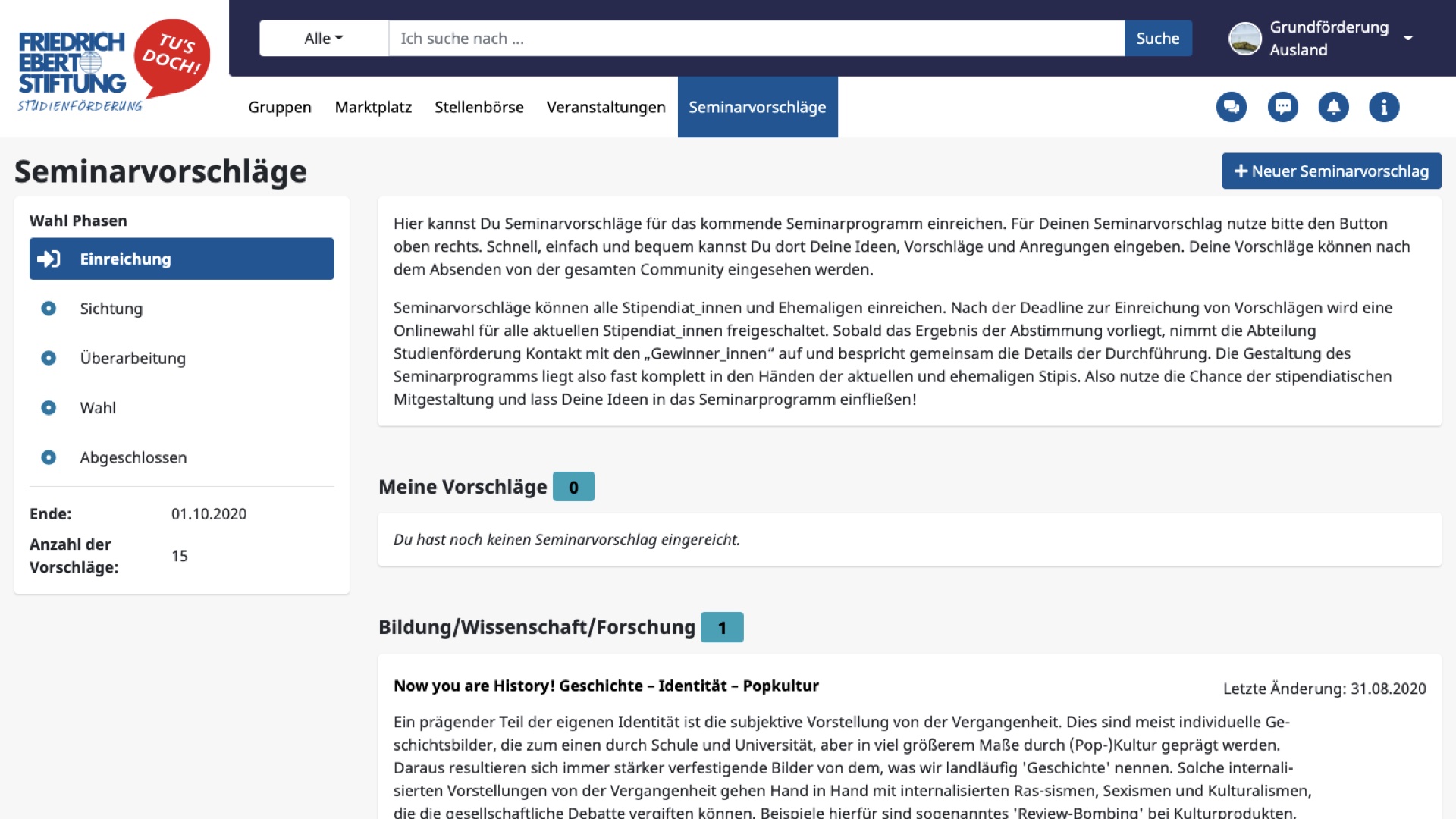
Task: Open the message bubble icon
Action: (x=1282, y=107)
